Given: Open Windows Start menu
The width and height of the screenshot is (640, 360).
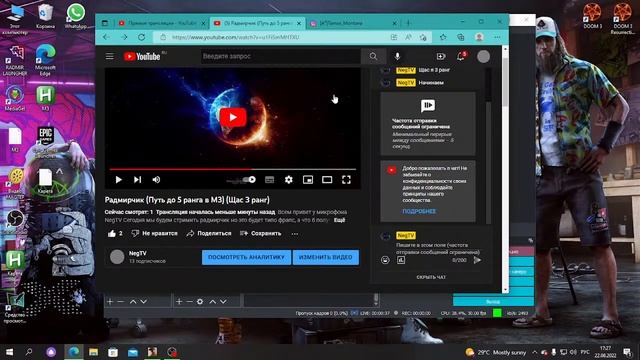Looking at the screenshot, I should click(9, 352).
